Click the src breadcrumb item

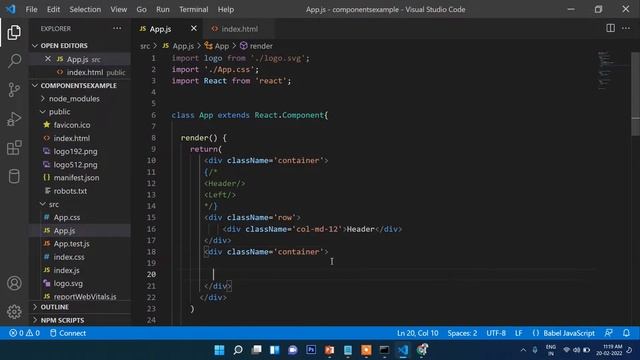coord(145,46)
